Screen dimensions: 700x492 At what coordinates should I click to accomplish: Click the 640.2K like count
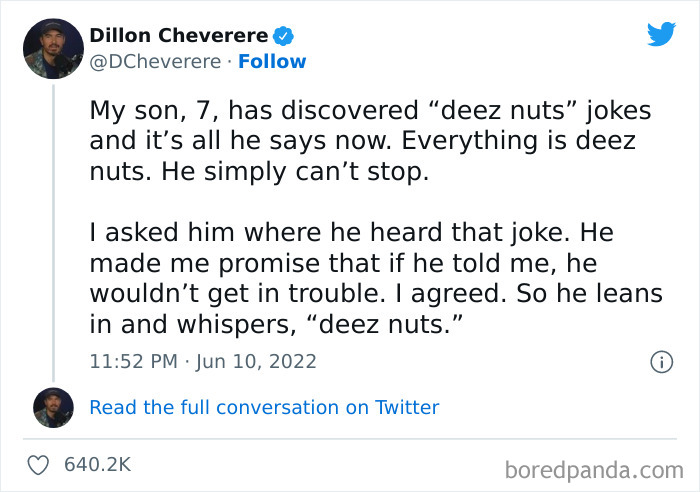pos(97,465)
